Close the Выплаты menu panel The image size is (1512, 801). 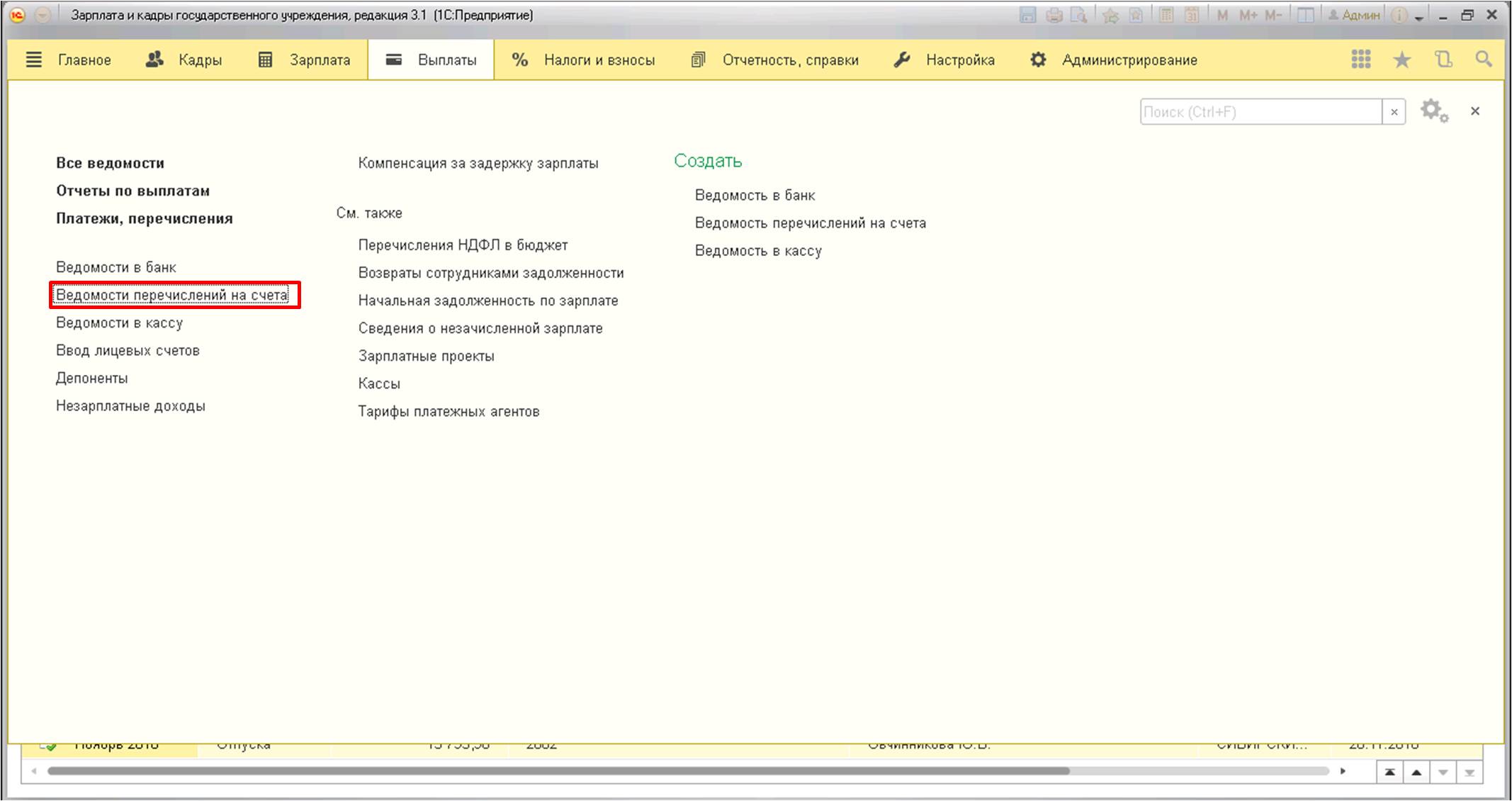[1475, 111]
